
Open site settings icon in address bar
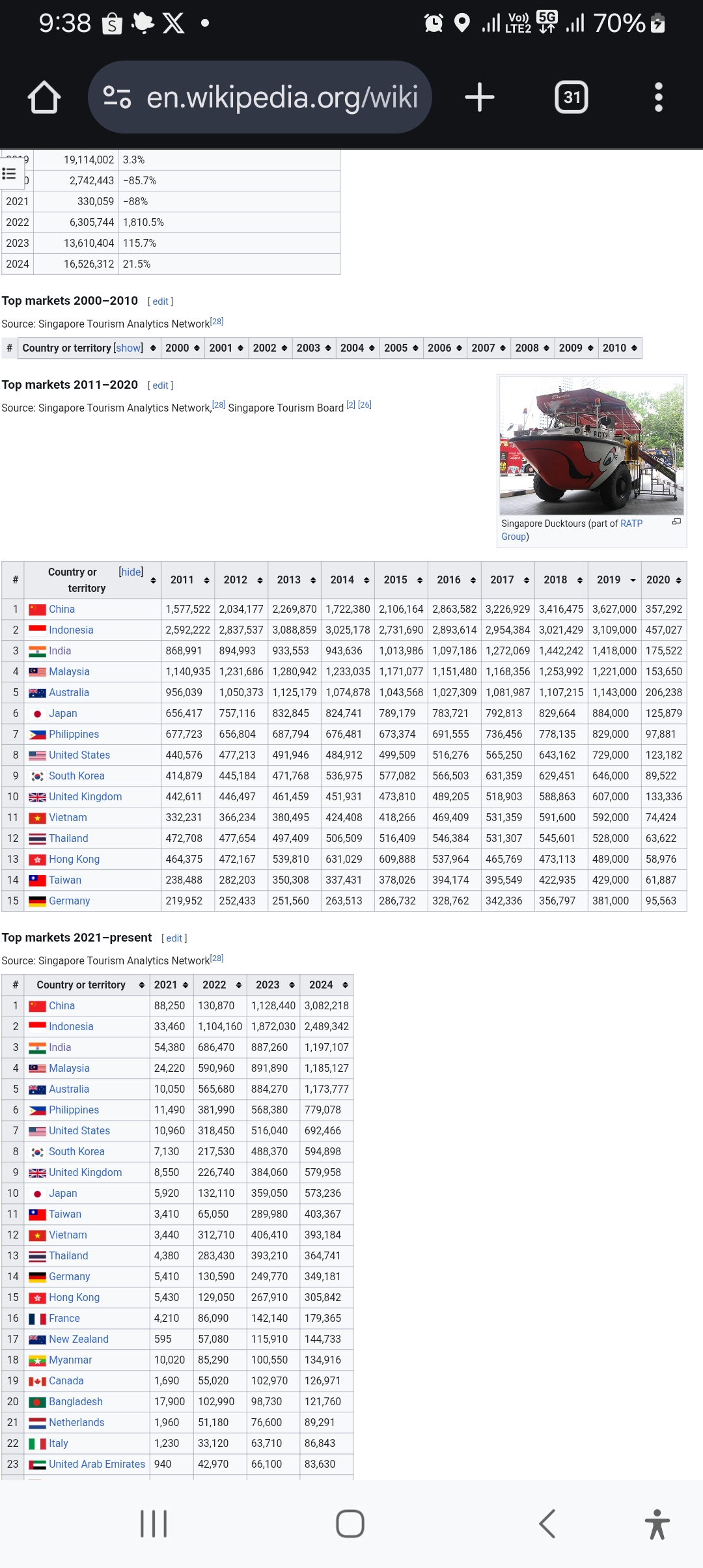[117, 98]
